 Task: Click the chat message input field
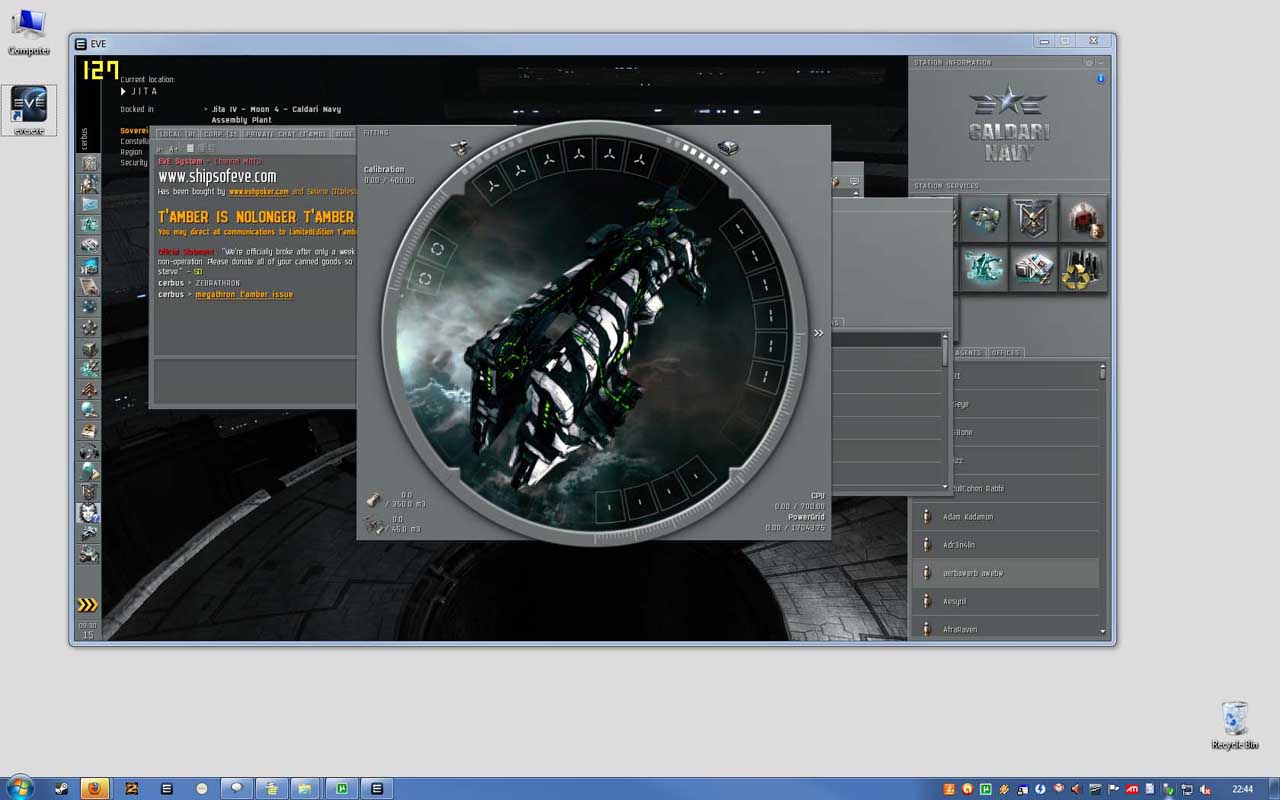253,382
